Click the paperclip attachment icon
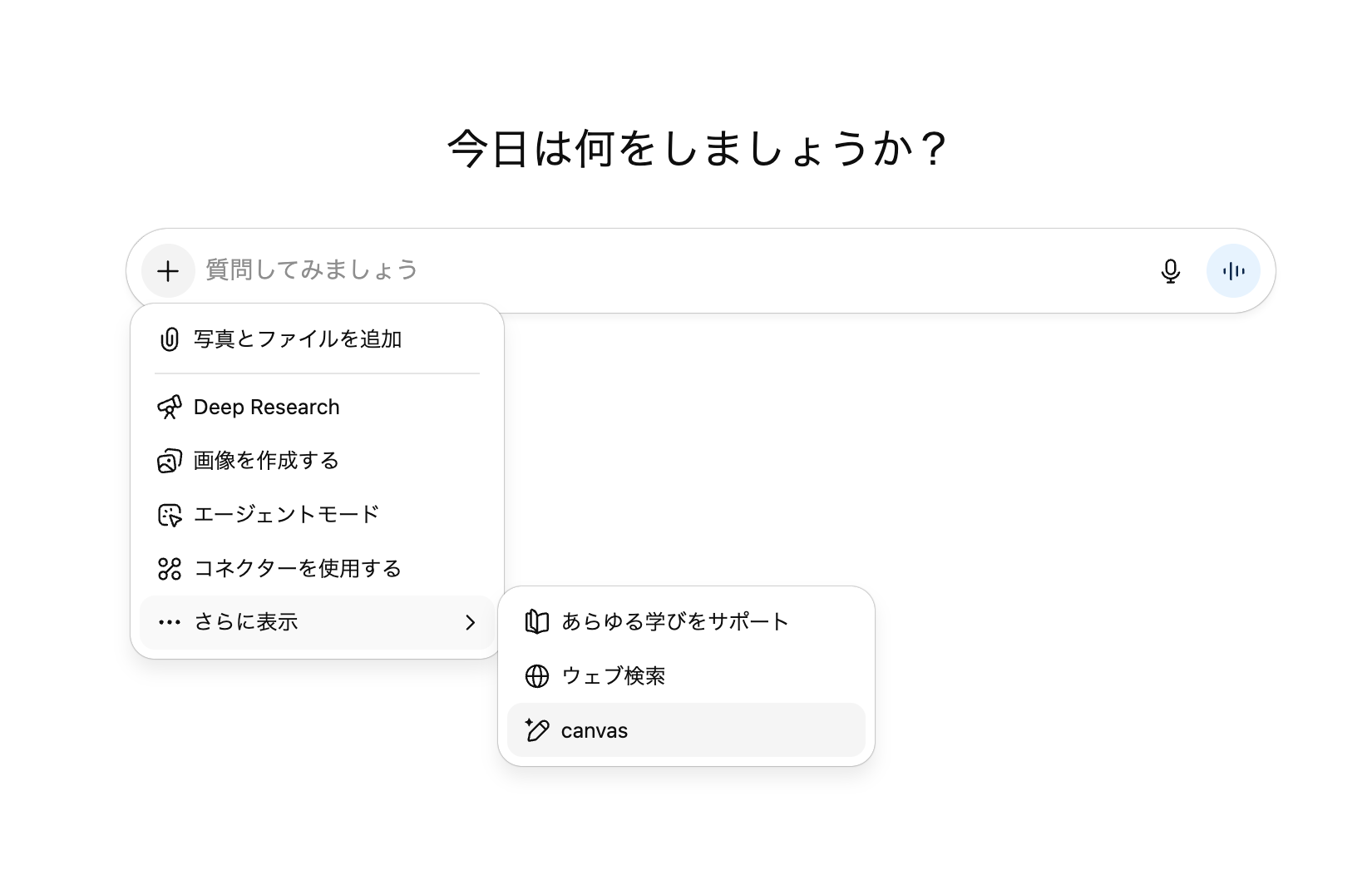The width and height of the screenshot is (1372, 875). pos(169,339)
